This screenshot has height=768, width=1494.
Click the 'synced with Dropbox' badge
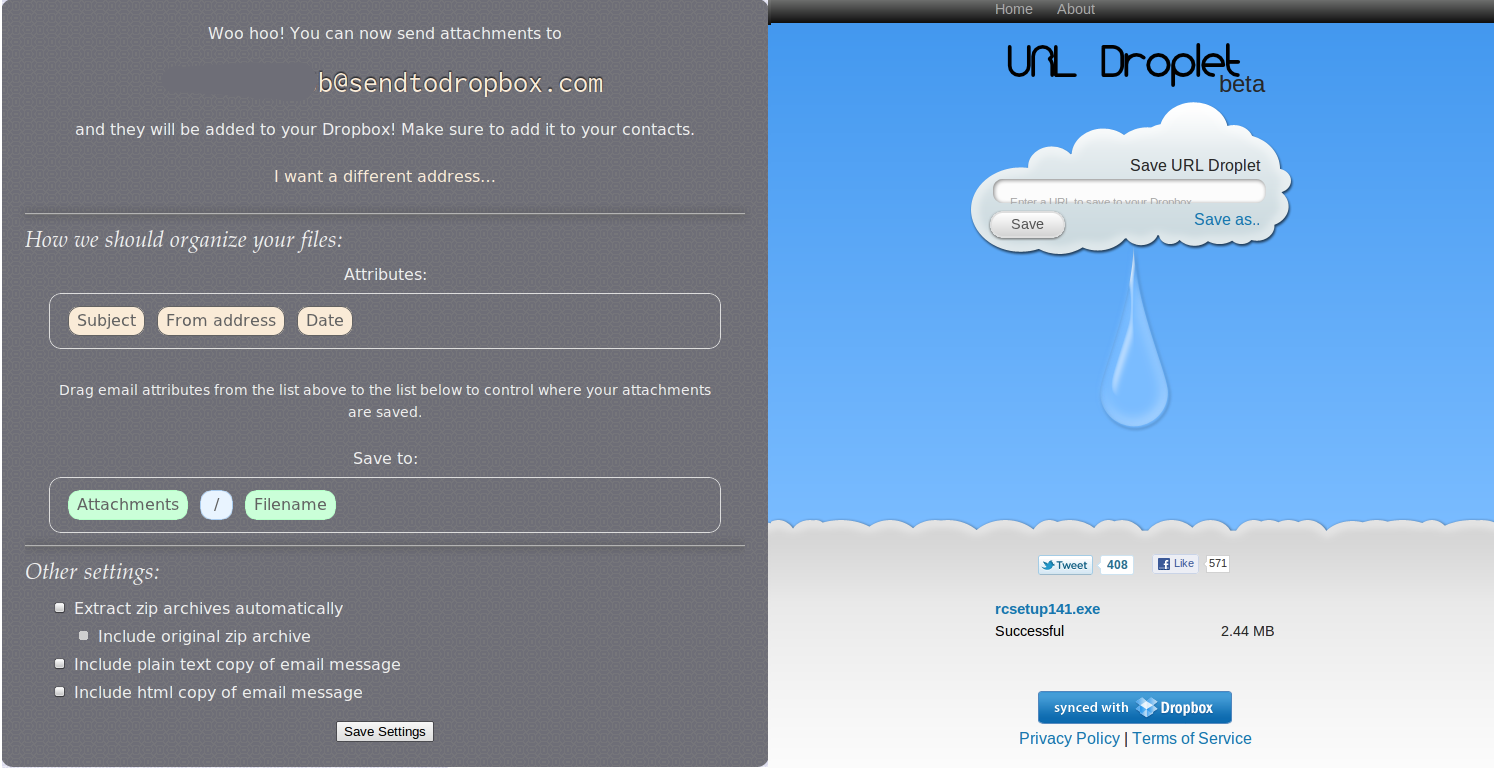tap(1134, 707)
